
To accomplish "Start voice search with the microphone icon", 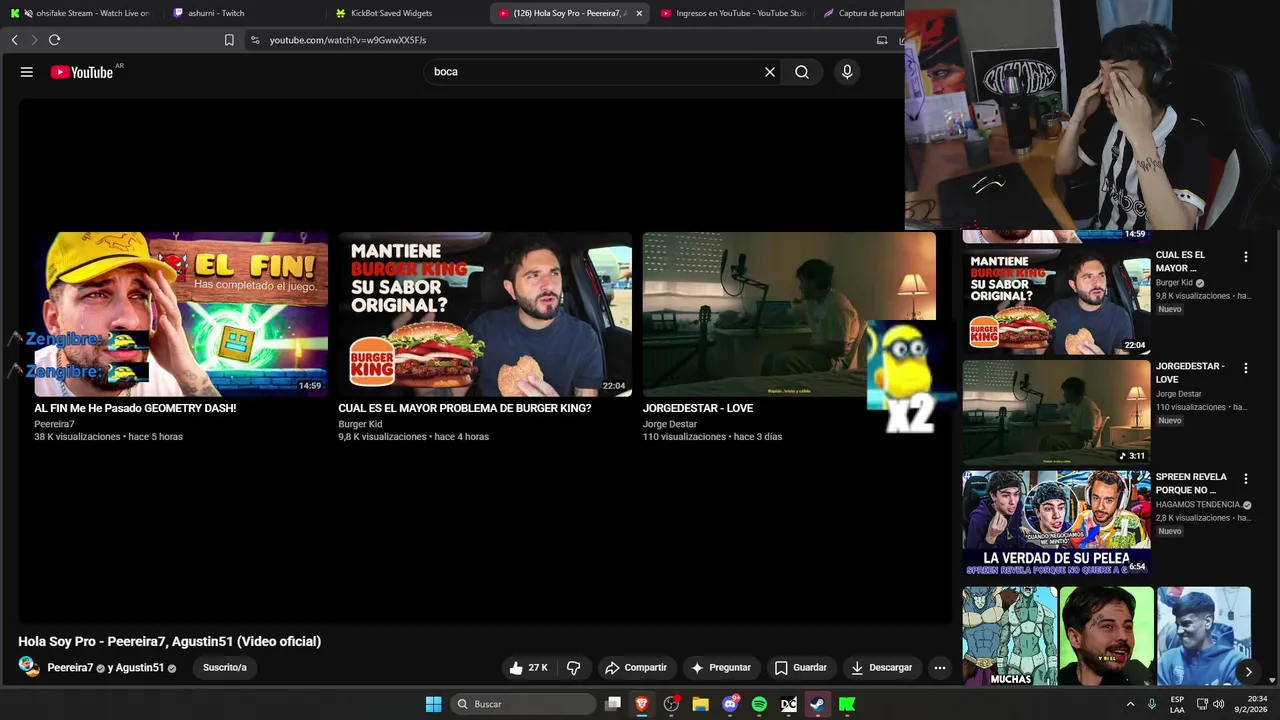I will pos(847,72).
